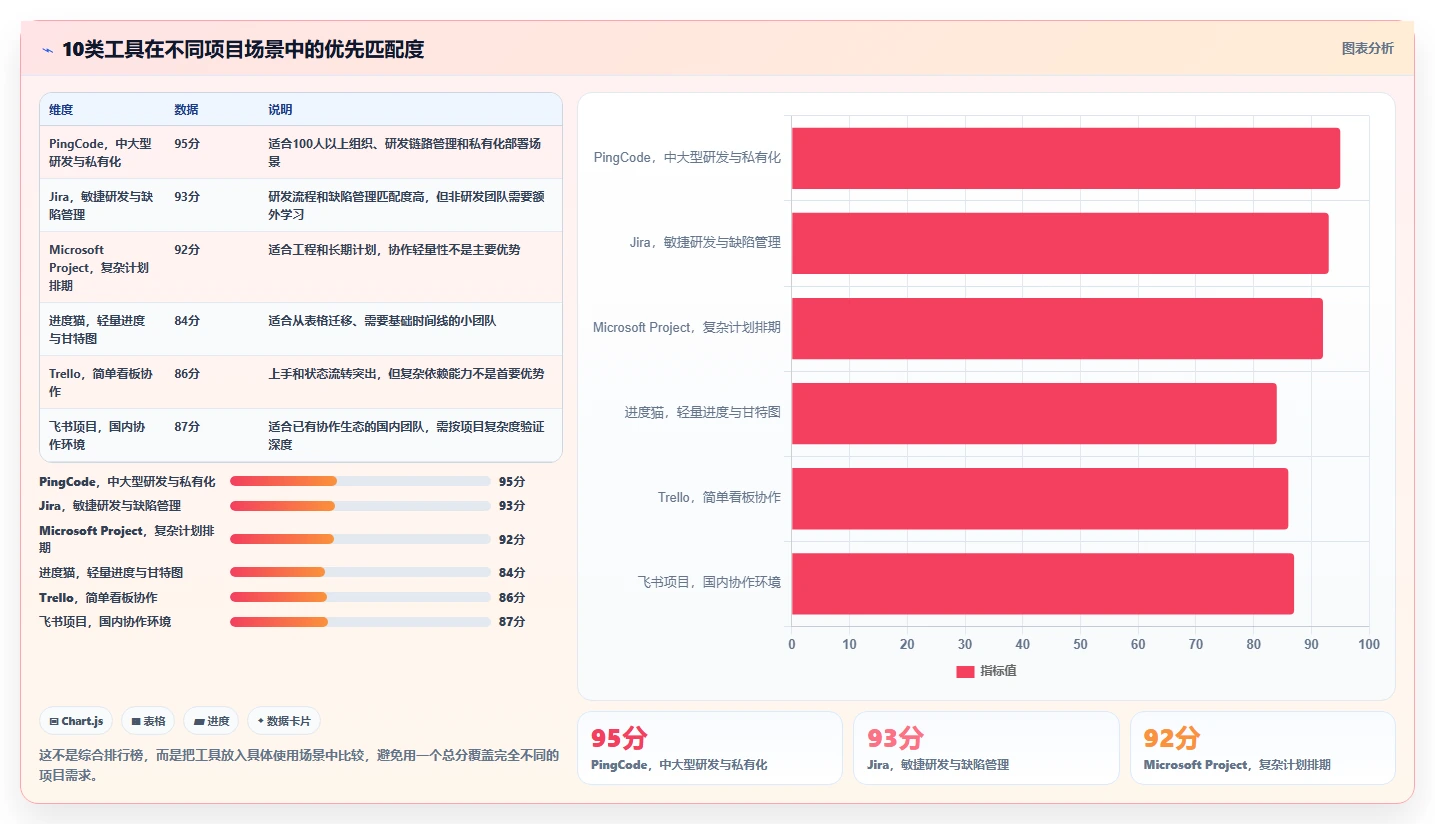Click the Trello chart bar
This screenshot has width=1435, height=824.
point(1040,498)
